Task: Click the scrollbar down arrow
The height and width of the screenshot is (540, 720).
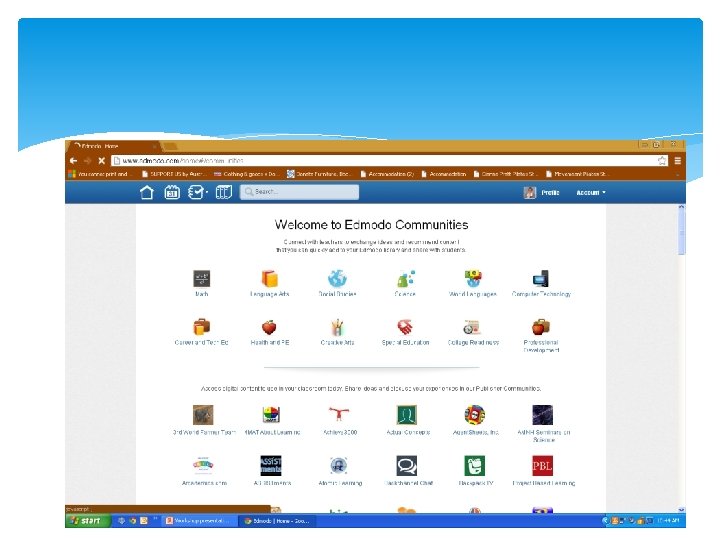Action: [x=681, y=510]
